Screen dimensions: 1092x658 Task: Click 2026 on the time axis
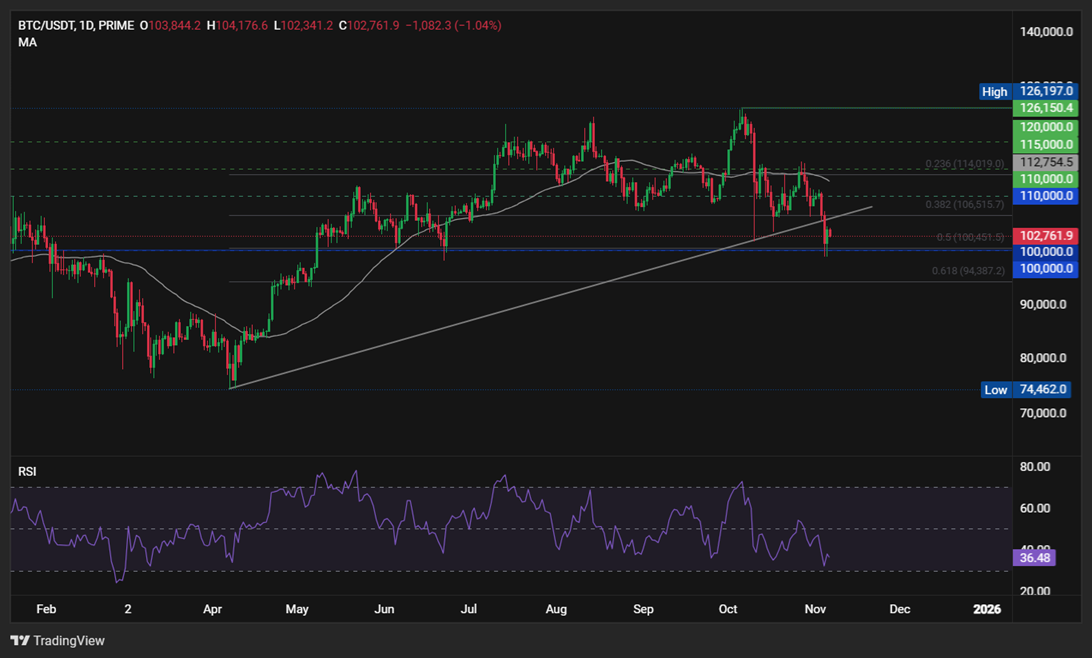[x=989, y=608]
